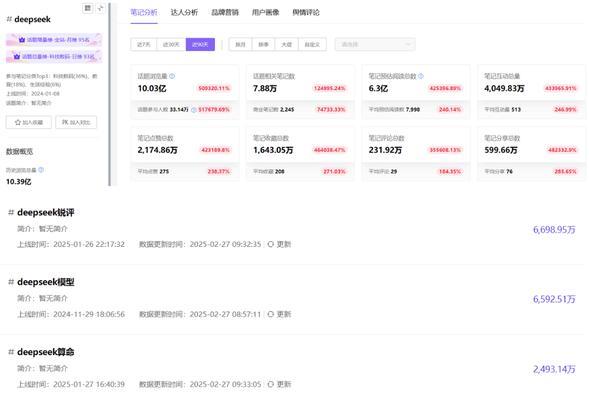Click the second purple ranking badge
Screen dimensions: 589x400
pyautogui.click(x=54, y=56)
